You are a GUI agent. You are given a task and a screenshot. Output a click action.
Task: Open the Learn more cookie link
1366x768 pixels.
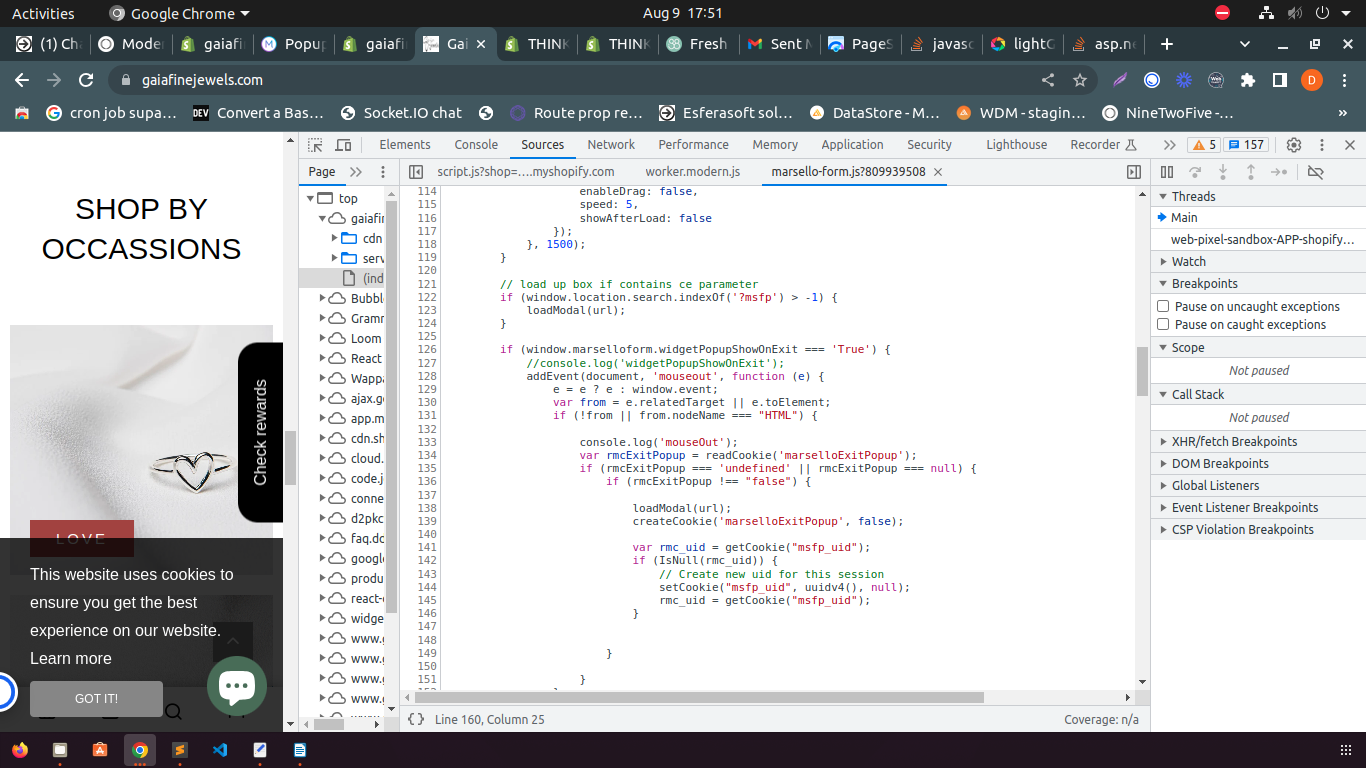point(71,658)
